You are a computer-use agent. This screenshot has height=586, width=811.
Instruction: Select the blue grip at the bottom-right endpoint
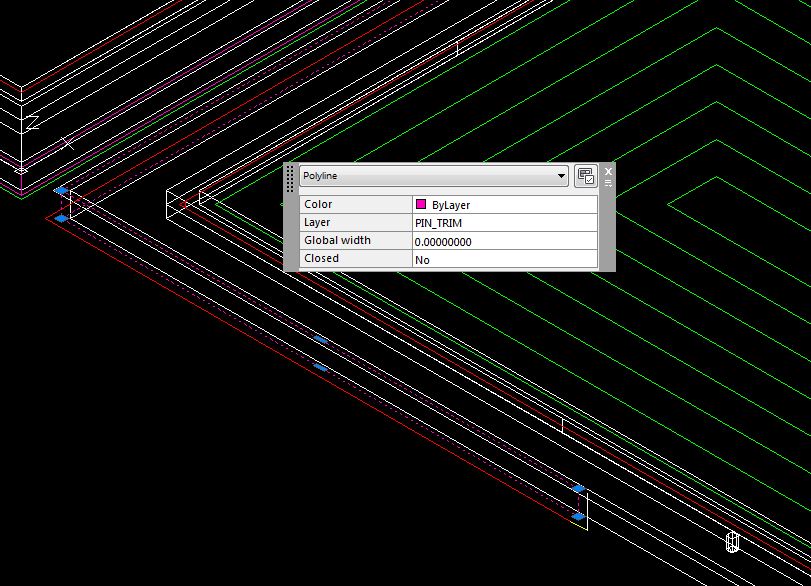tap(578, 514)
